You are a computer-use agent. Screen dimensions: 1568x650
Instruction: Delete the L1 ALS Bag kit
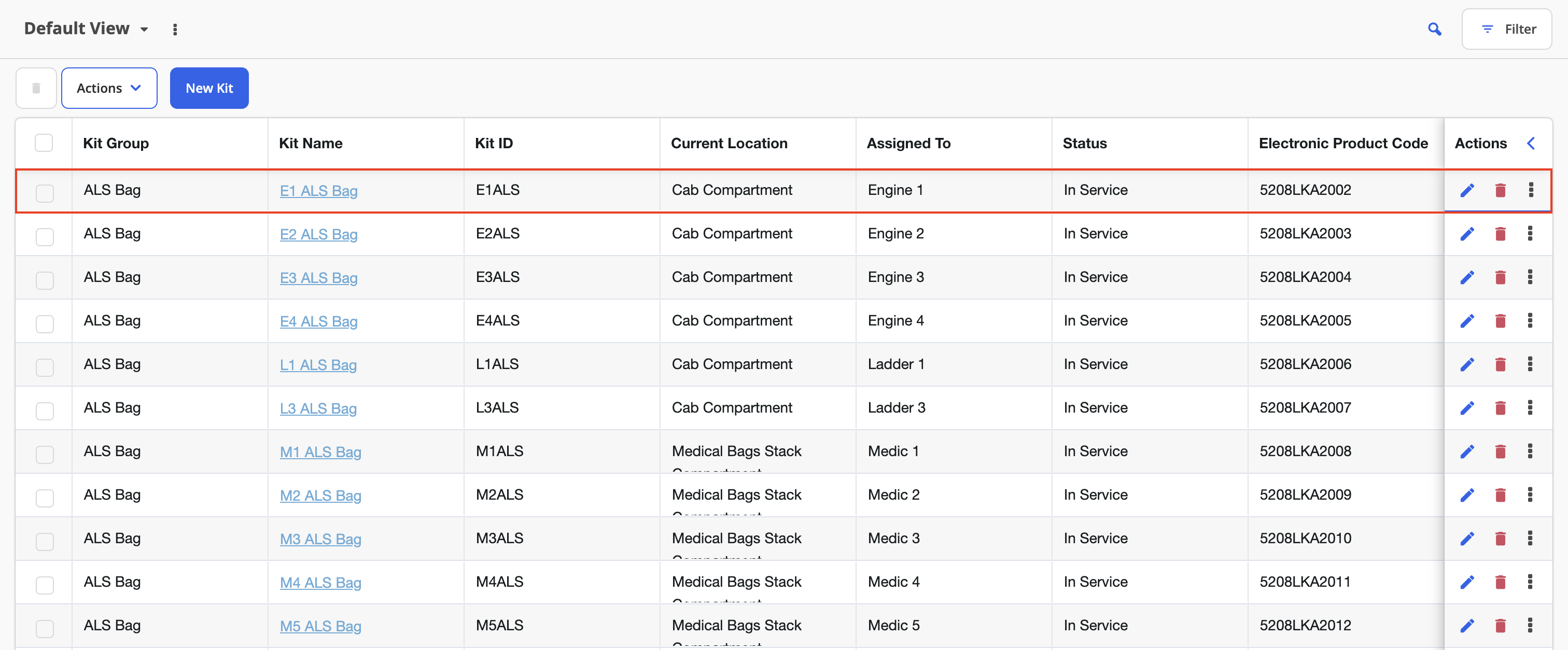[x=1500, y=364]
